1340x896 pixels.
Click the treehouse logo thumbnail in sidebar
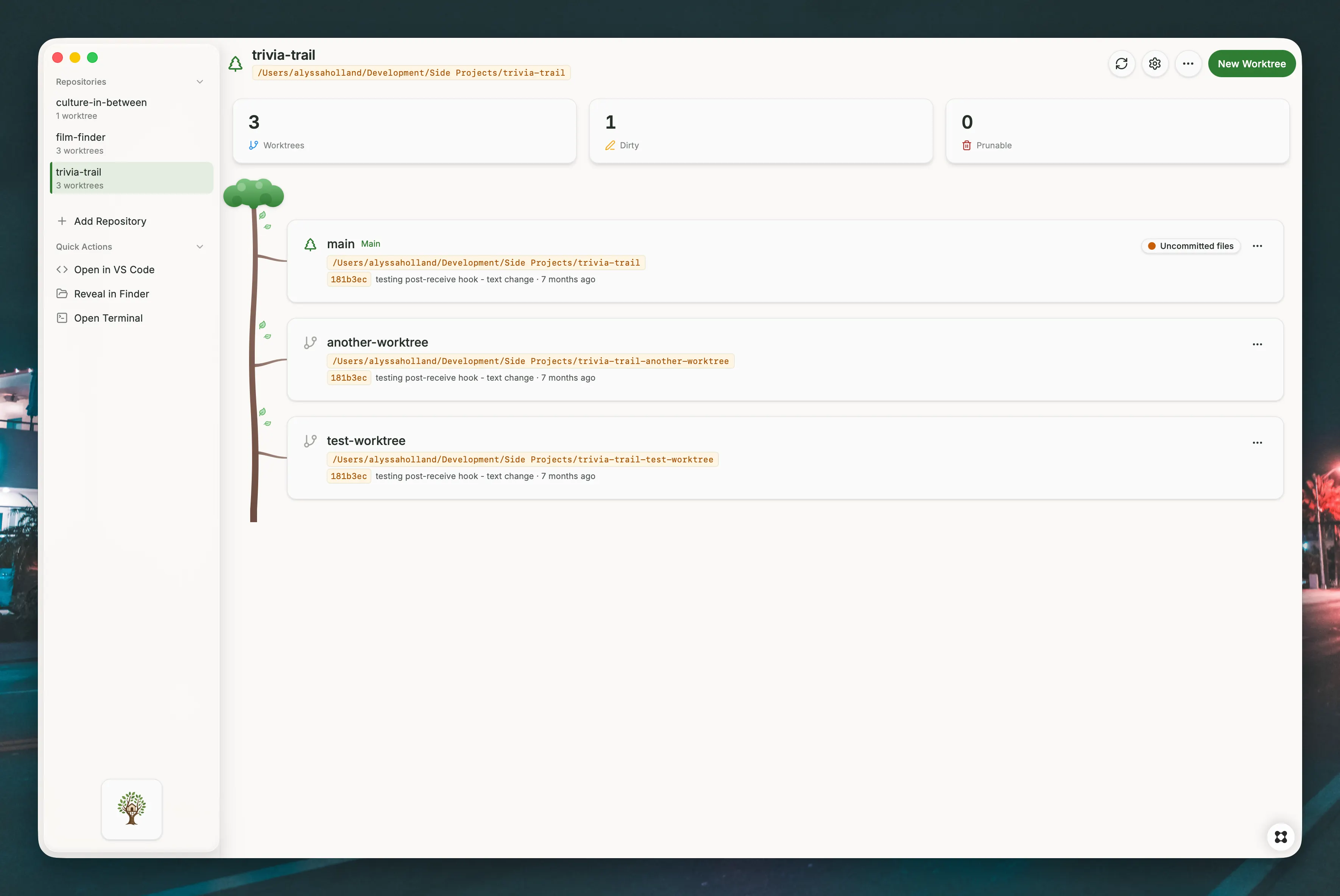[131, 809]
